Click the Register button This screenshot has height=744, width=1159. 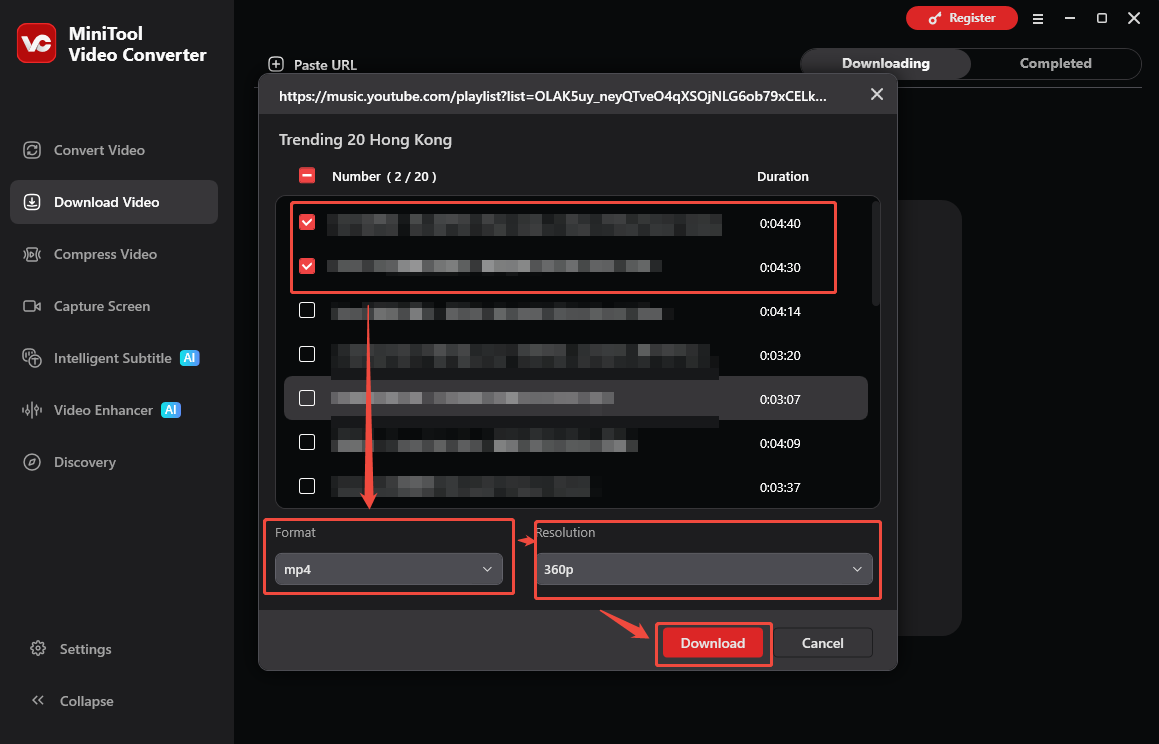click(x=962, y=18)
